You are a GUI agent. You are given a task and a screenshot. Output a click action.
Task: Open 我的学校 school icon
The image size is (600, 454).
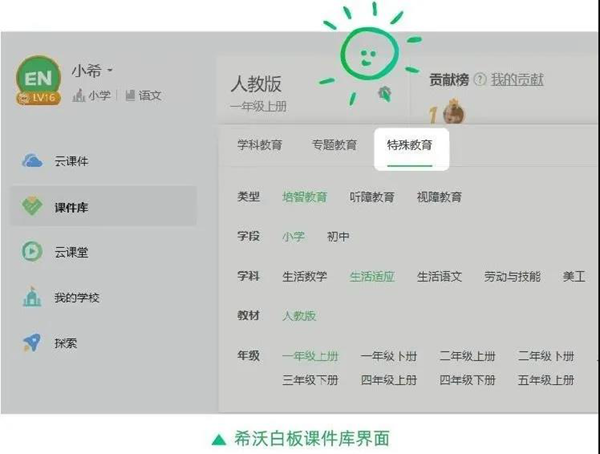pos(32,297)
